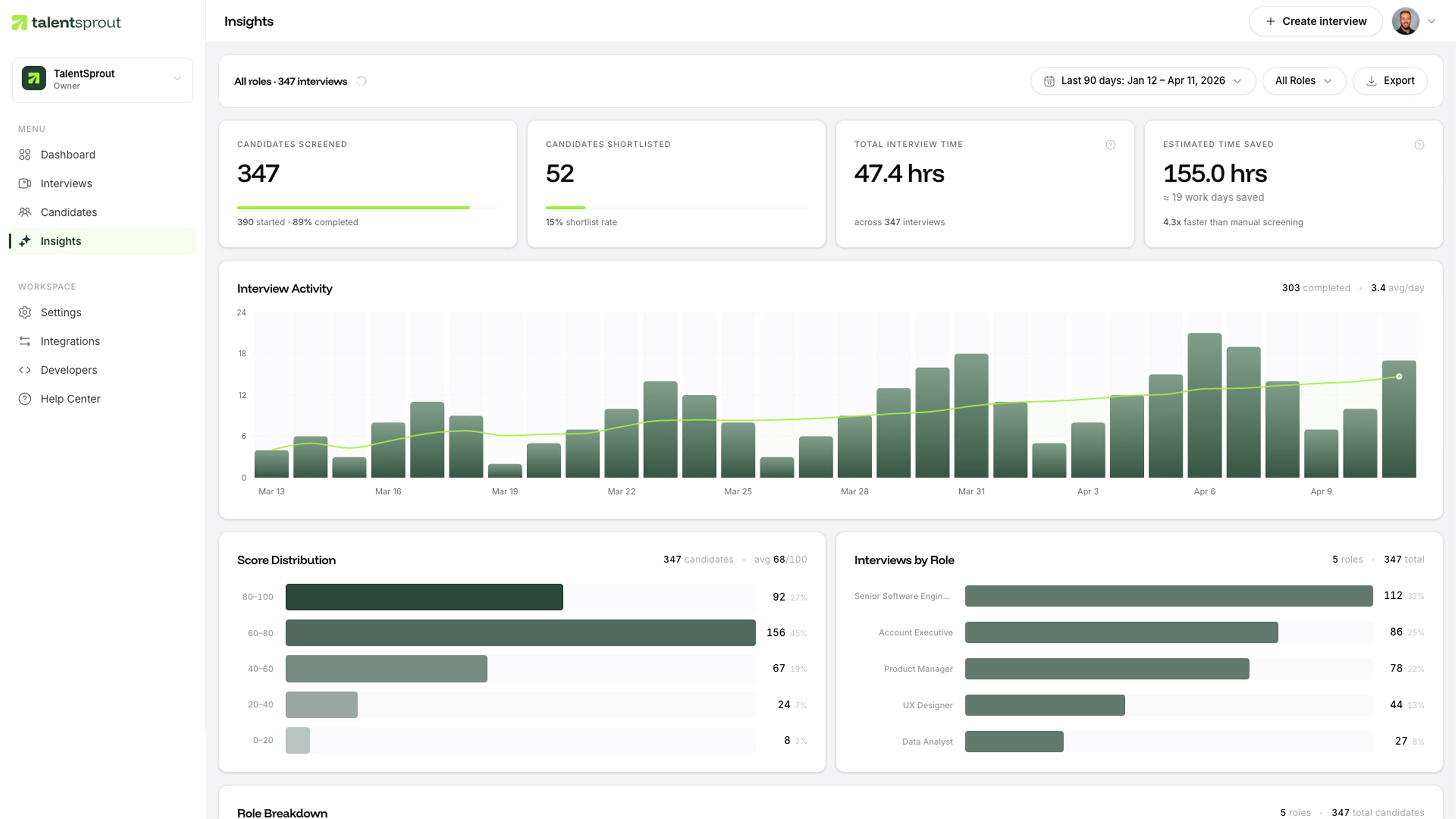The image size is (1456, 819).
Task: Click the info icon on Estimated Time Saved
Action: tap(1419, 145)
